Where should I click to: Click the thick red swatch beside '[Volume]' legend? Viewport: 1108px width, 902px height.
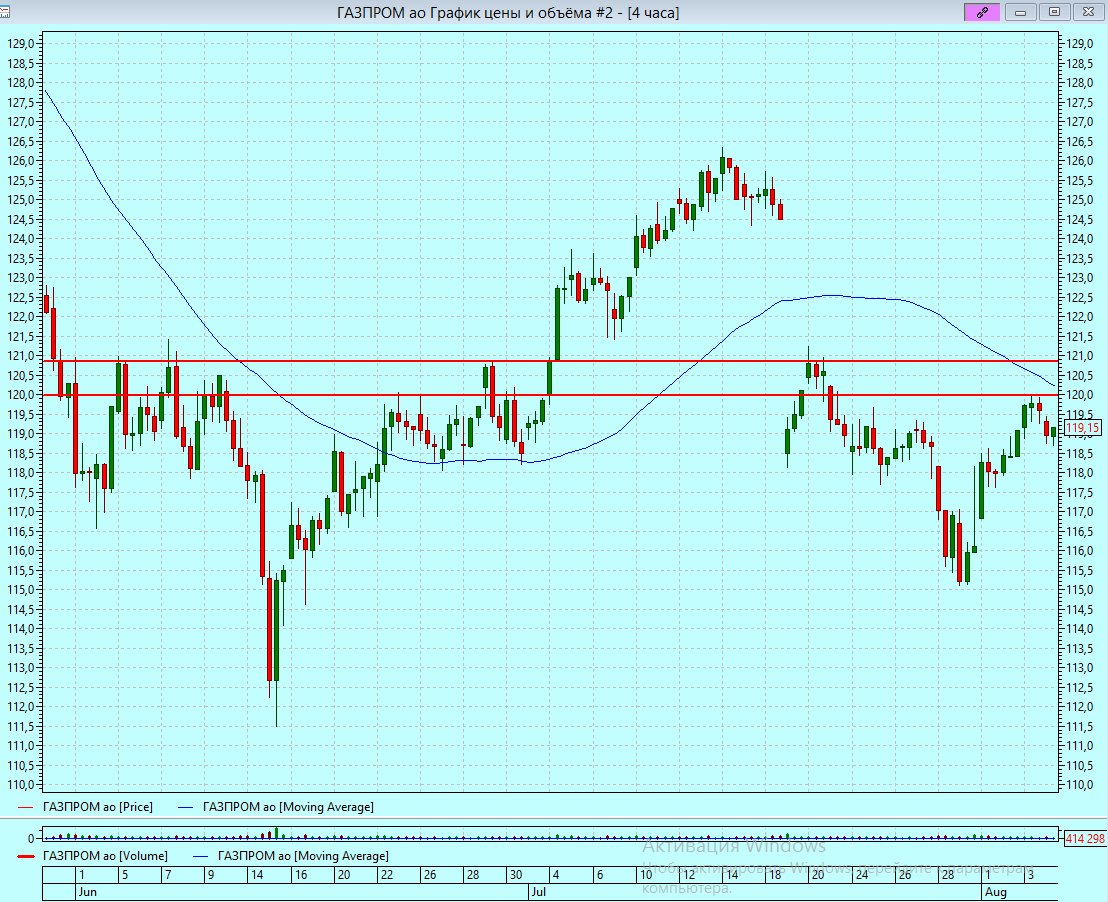25,857
